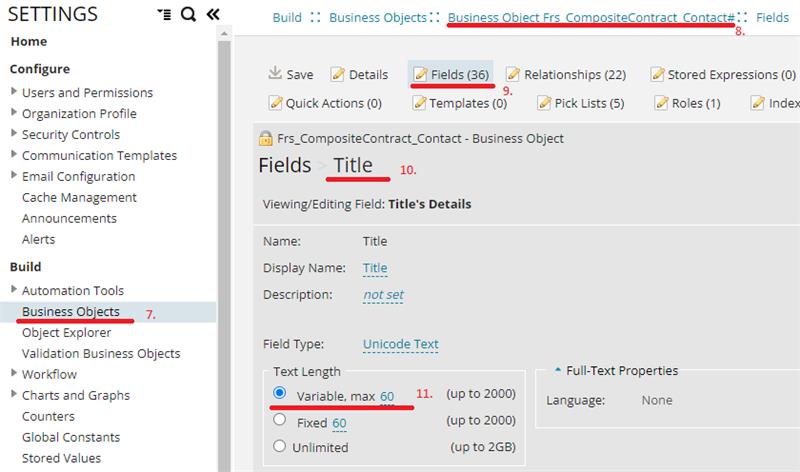The image size is (800, 472).
Task: Select the Variable max text length radio
Action: (x=280, y=395)
